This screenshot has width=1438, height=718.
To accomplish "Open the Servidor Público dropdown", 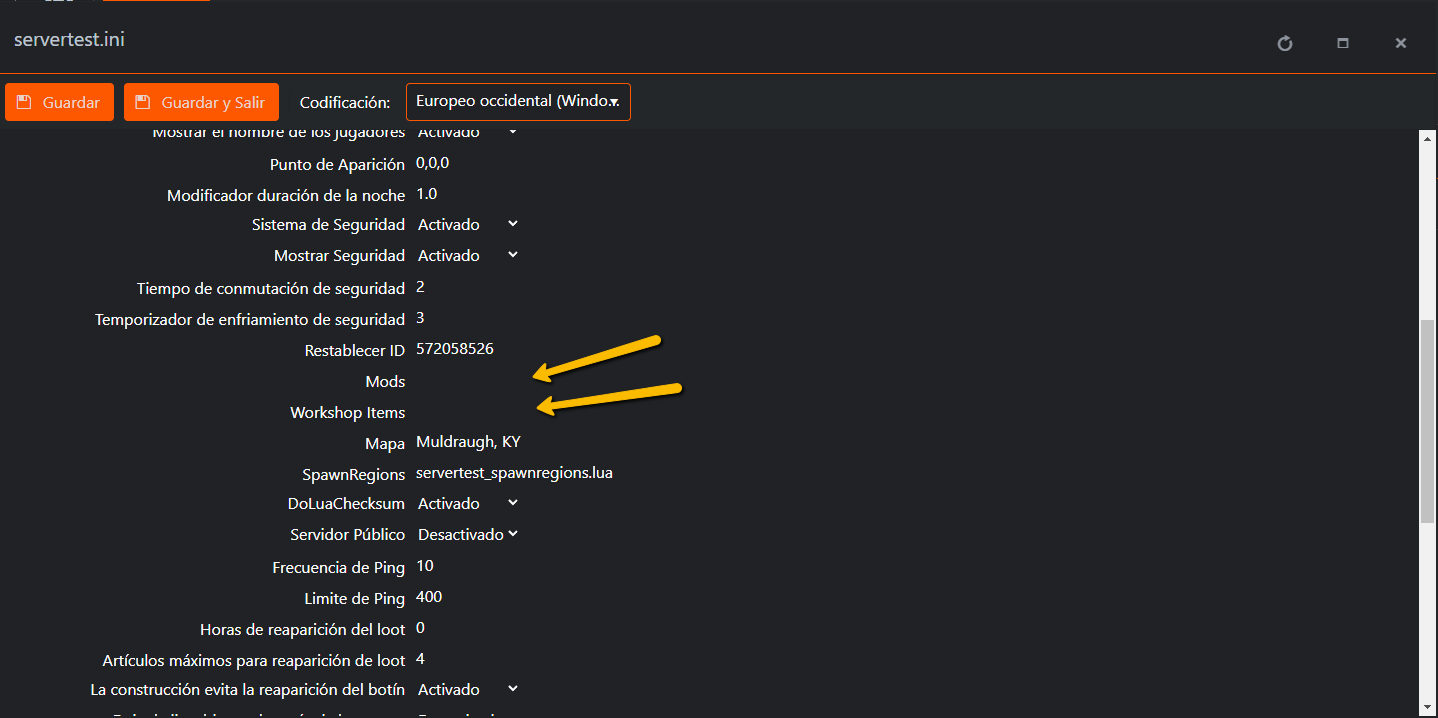I will [467, 535].
